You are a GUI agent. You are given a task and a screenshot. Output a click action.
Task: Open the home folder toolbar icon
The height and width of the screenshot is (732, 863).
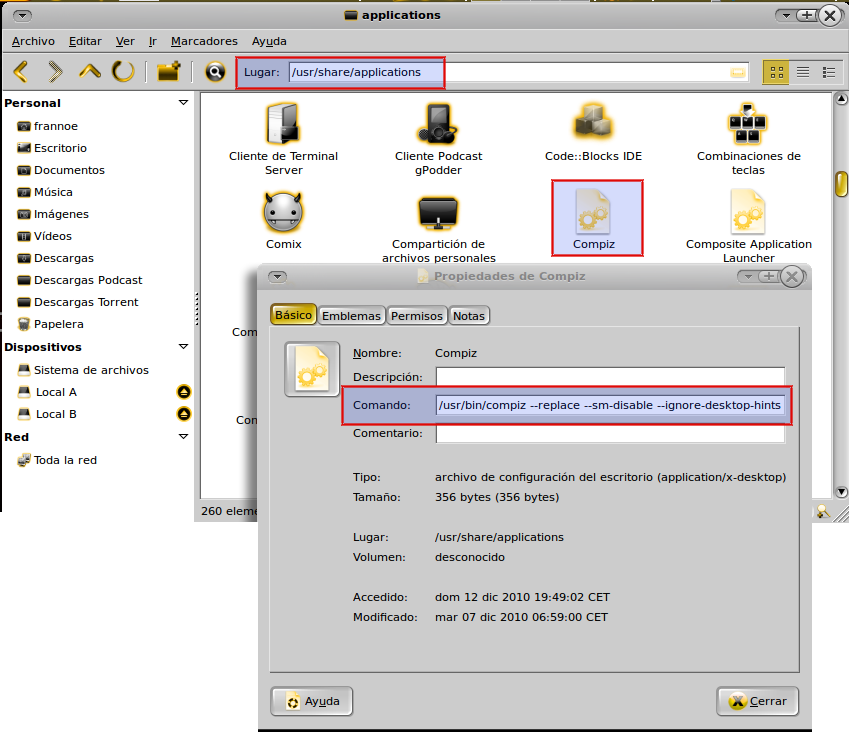click(168, 72)
